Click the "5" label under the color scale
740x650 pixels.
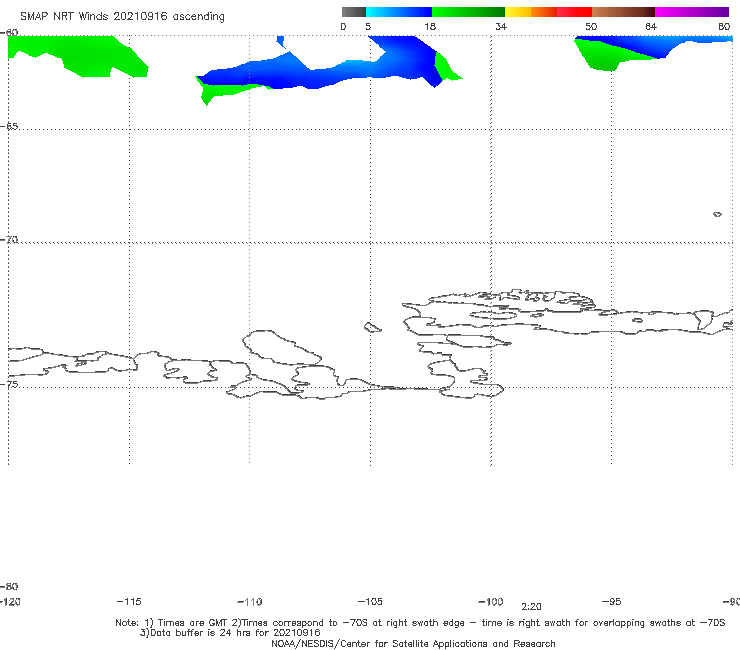coord(368,26)
